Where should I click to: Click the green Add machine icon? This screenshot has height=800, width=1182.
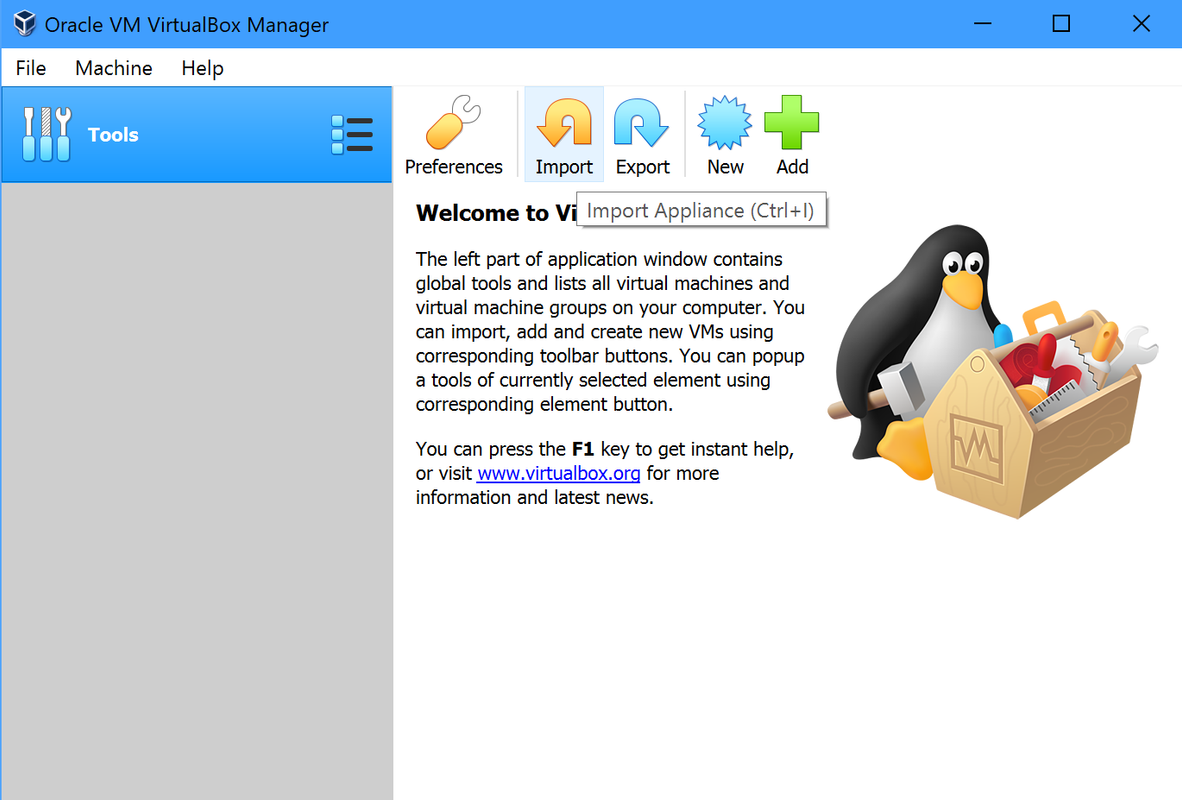792,122
